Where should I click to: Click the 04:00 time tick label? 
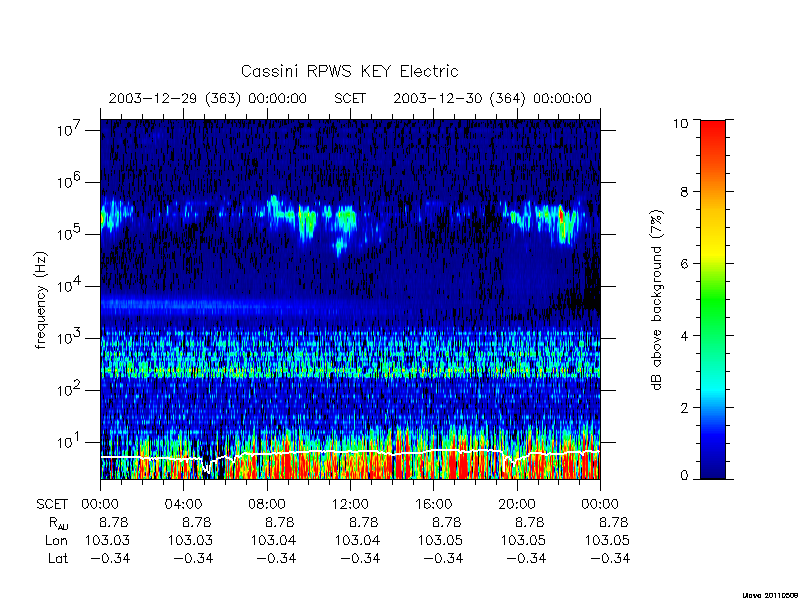coord(183,504)
